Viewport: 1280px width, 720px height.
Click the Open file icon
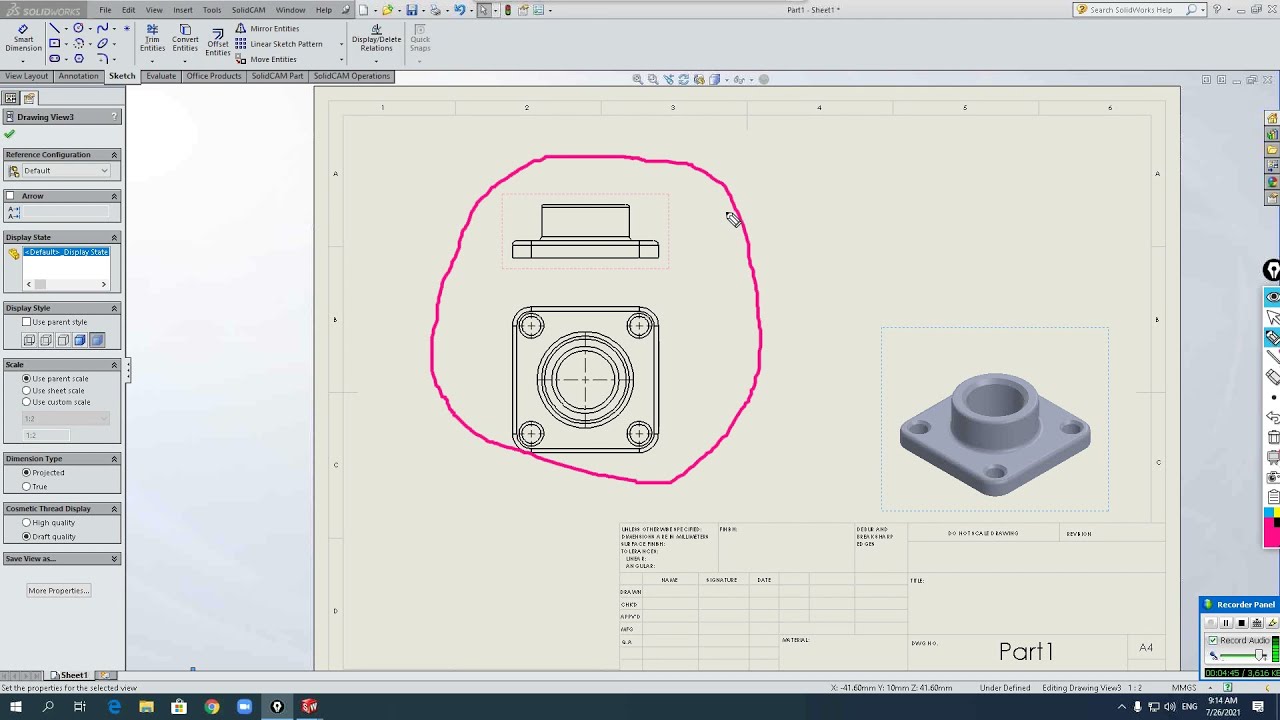[x=387, y=10]
